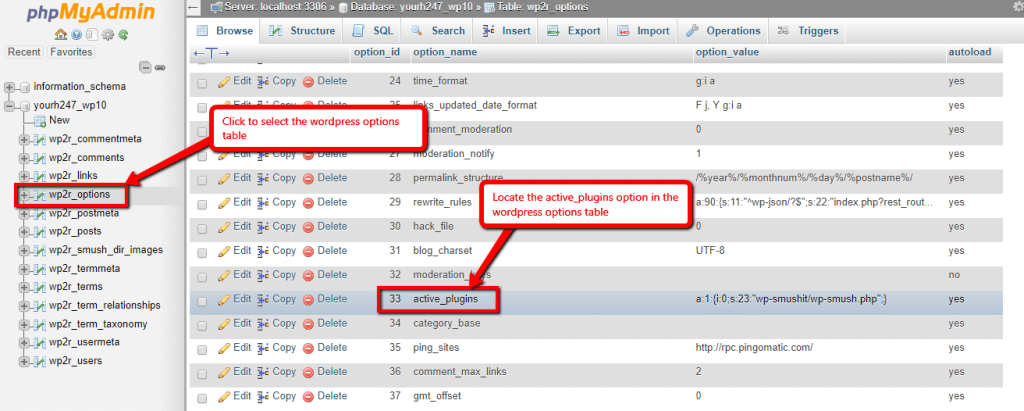This screenshot has width=1024, height=411.
Task: Open the SQL tab
Action: (373, 31)
